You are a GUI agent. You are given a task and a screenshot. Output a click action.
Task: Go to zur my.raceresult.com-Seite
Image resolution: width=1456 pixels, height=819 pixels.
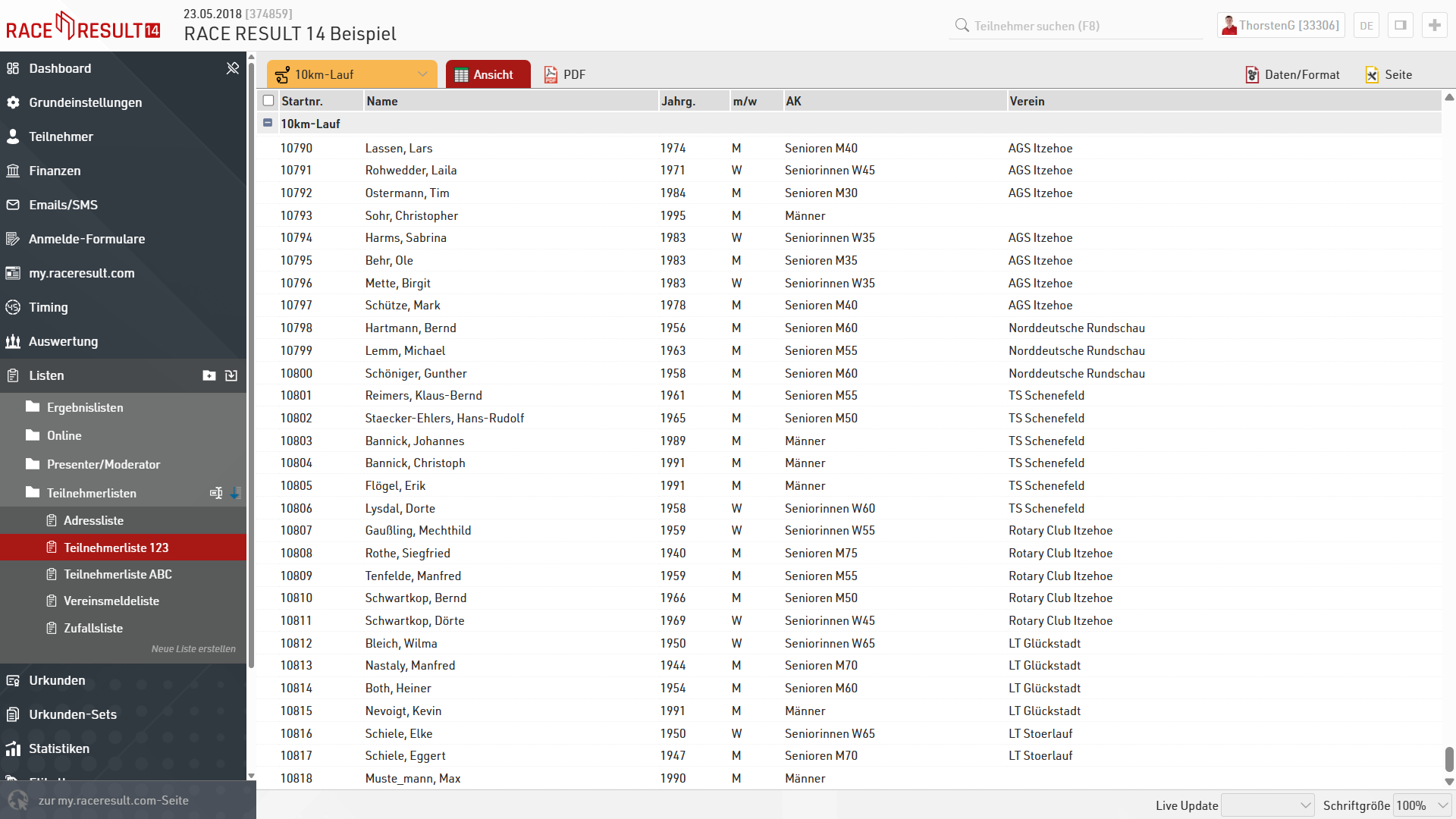coord(114,801)
